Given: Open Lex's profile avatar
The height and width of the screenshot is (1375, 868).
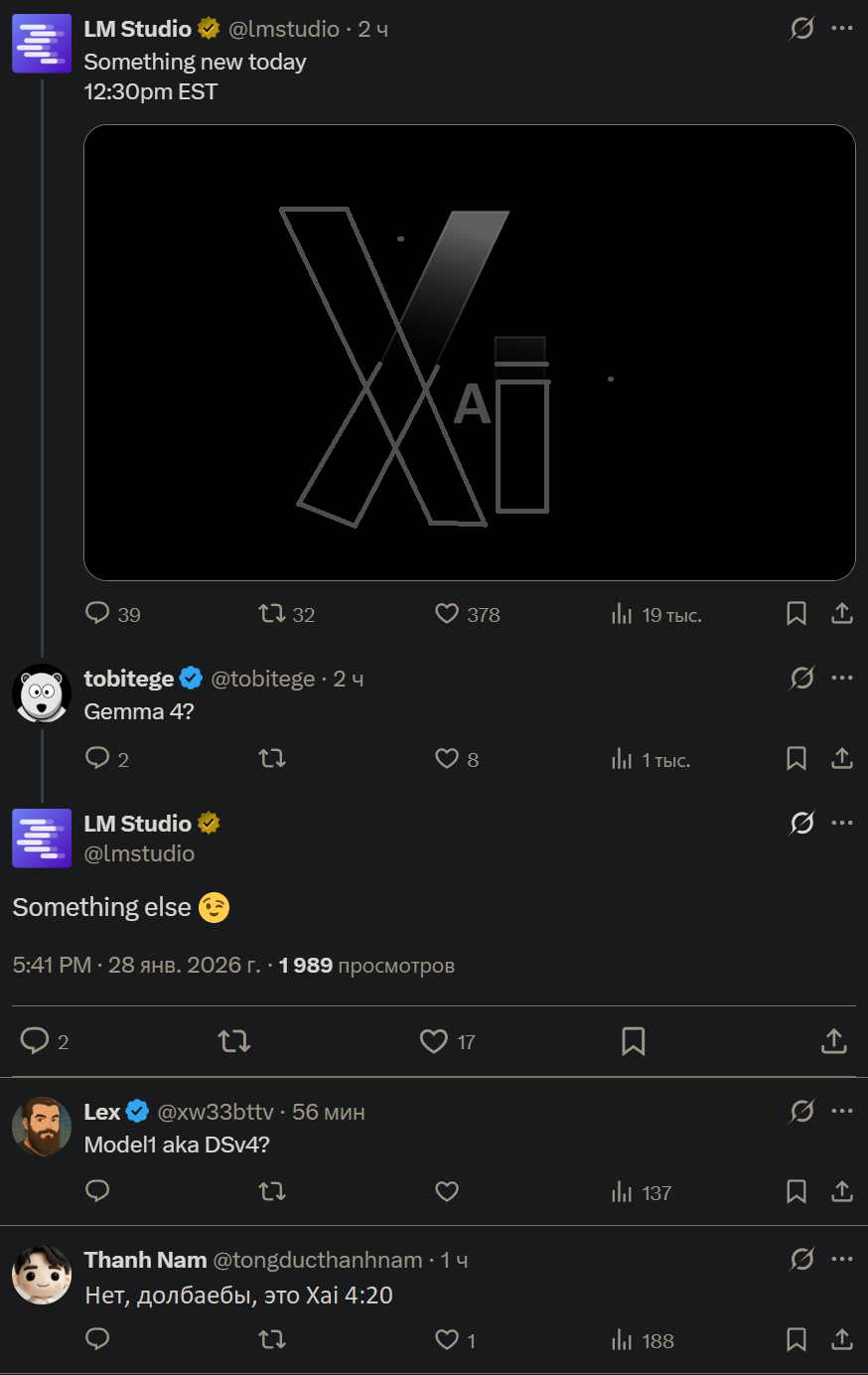Looking at the screenshot, I should (42, 1127).
